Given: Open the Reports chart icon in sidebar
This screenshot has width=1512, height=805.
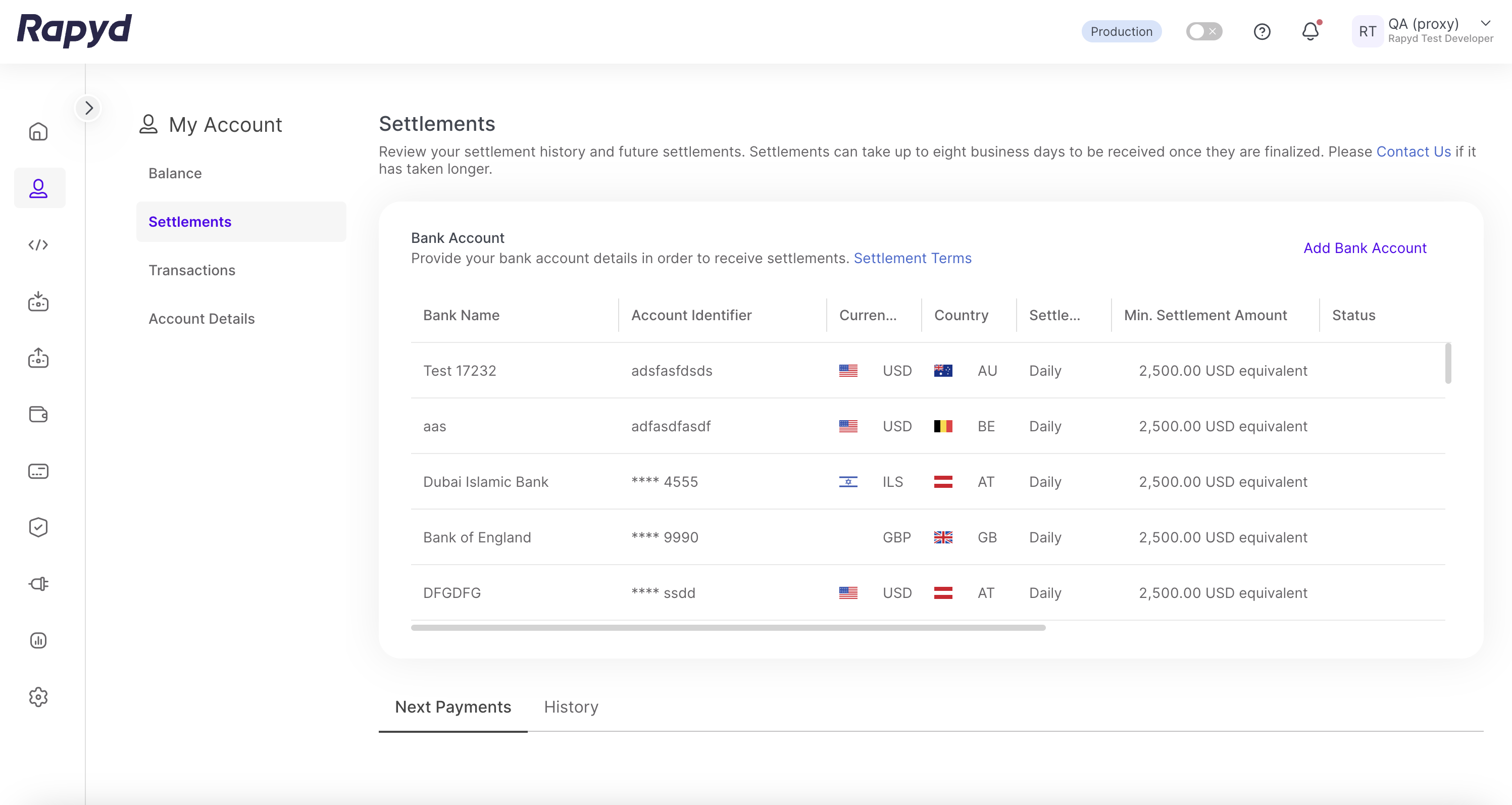Looking at the screenshot, I should click(x=38, y=640).
